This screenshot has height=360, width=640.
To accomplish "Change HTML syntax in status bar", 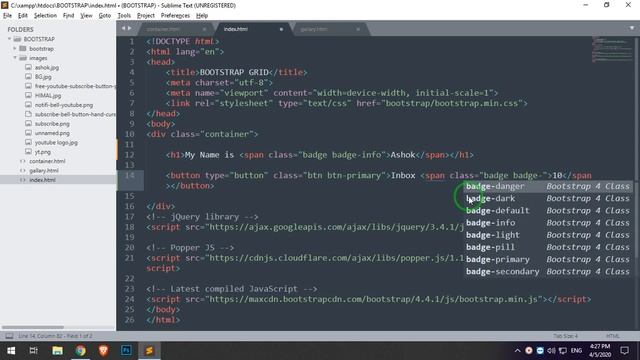I will (x=613, y=336).
